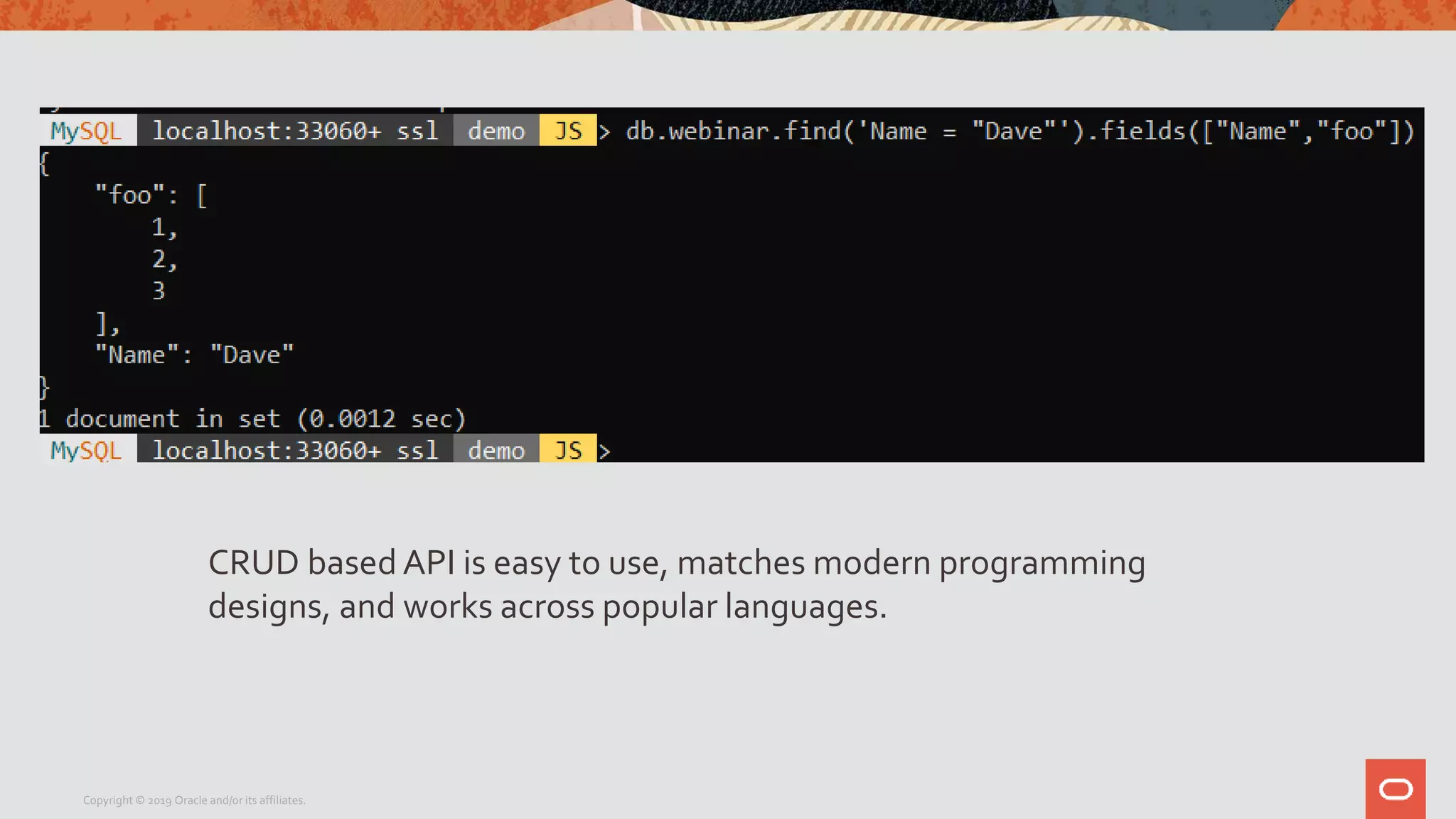Viewport: 1456px width, 819px height.
Task: Click the MySQL label in top prompt
Action: [88, 131]
